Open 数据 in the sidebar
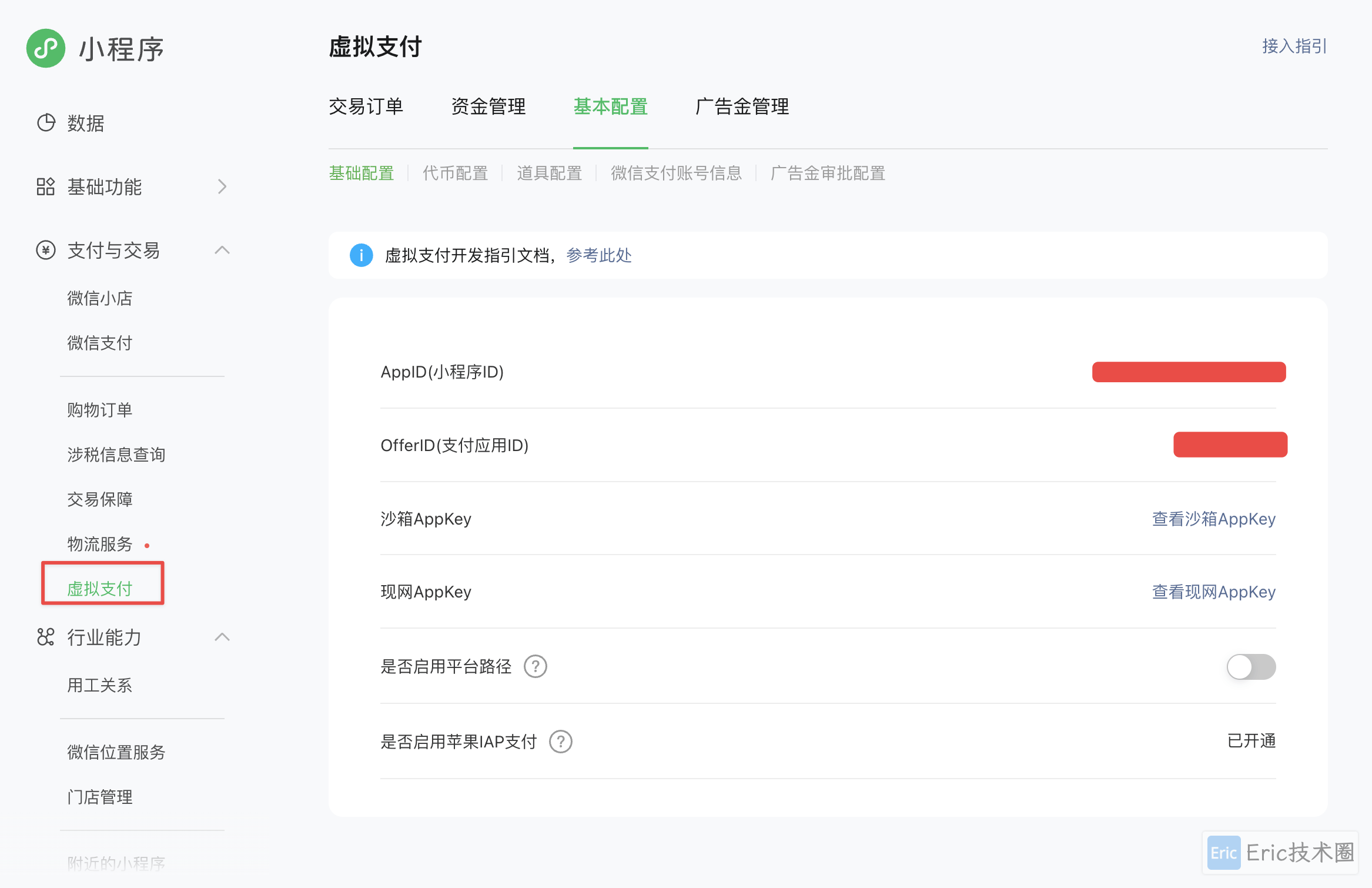The image size is (1372, 888). (86, 123)
